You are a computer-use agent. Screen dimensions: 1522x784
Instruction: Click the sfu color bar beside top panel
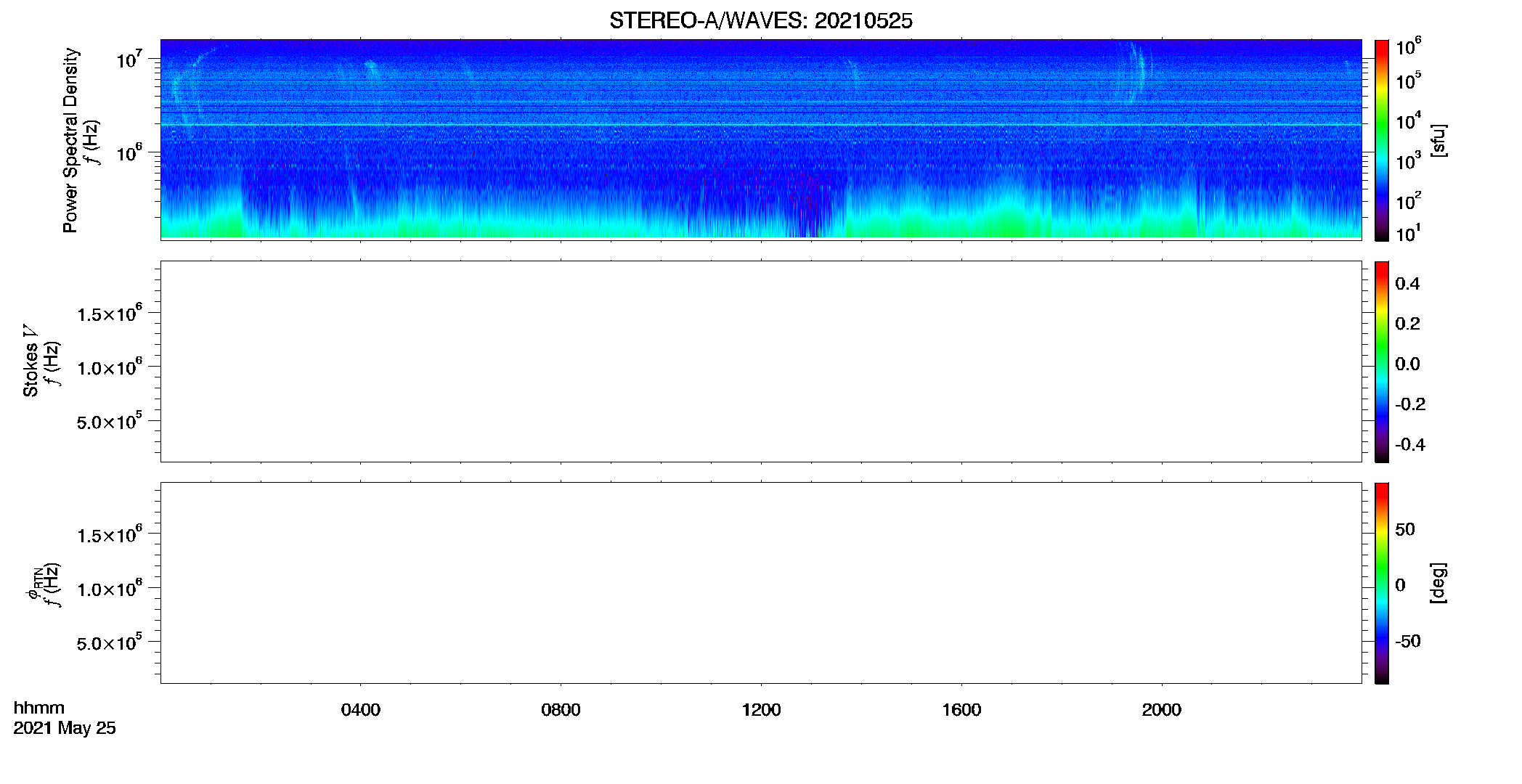tap(1381, 140)
